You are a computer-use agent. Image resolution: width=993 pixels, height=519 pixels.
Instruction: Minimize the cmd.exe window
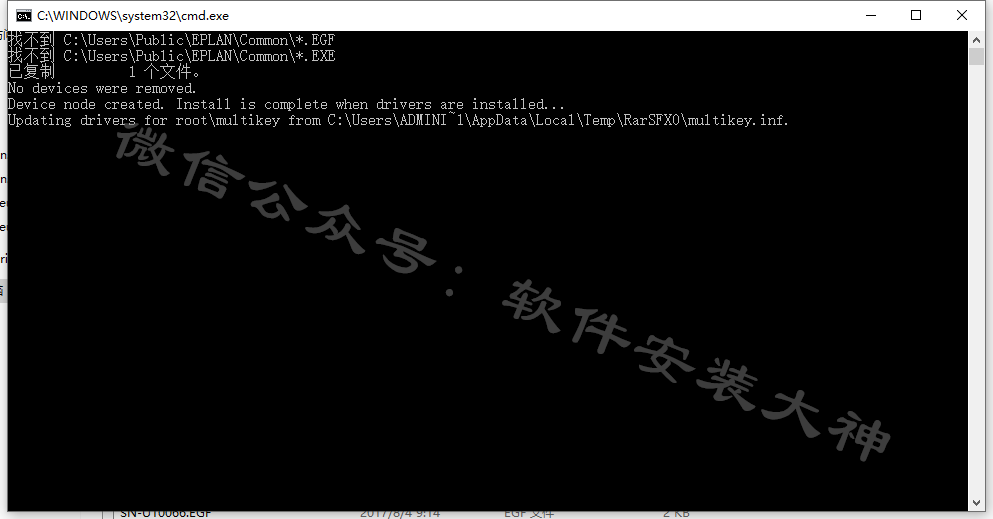(x=871, y=15)
